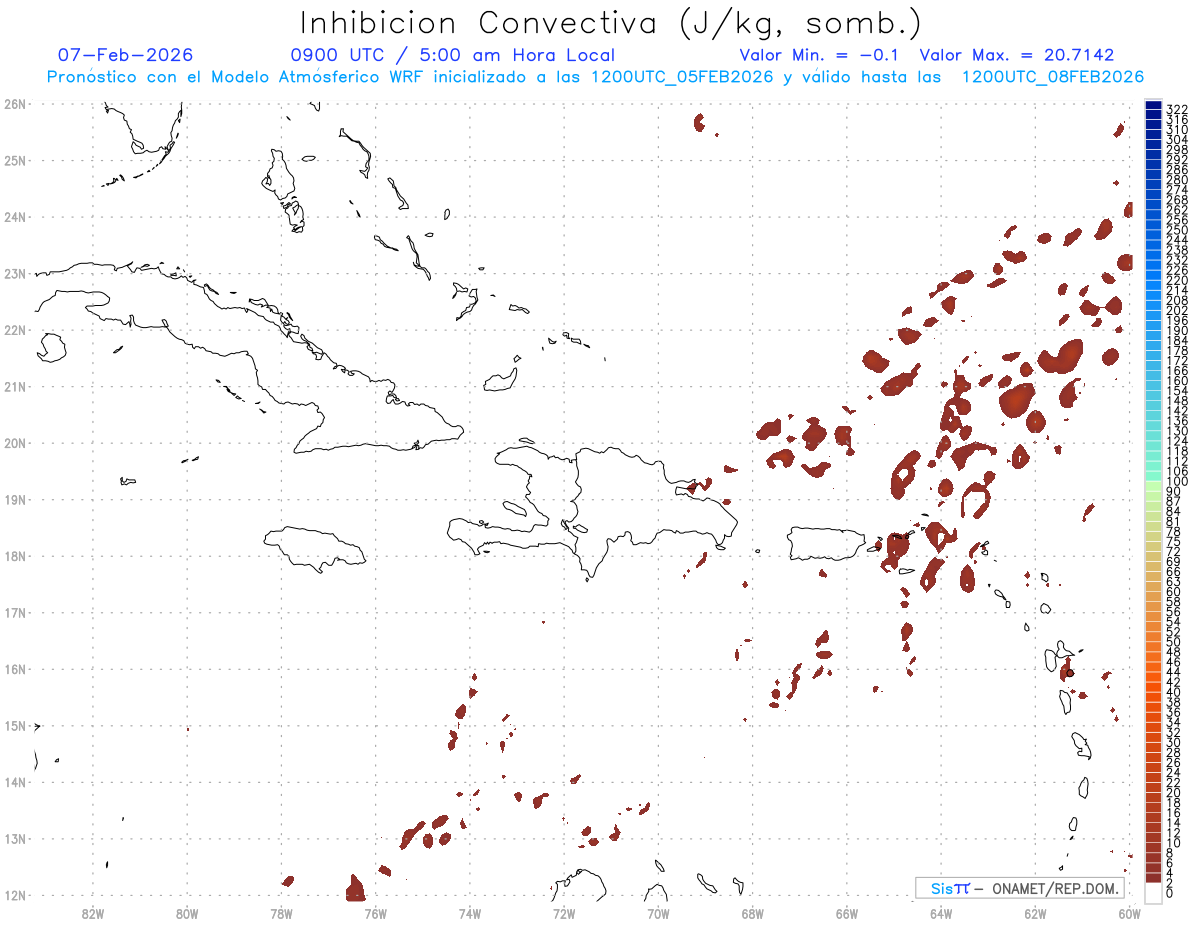Image resolution: width=1200 pixels, height=927 pixels.
Task: Click the 70W longitude label
Action: [658, 913]
